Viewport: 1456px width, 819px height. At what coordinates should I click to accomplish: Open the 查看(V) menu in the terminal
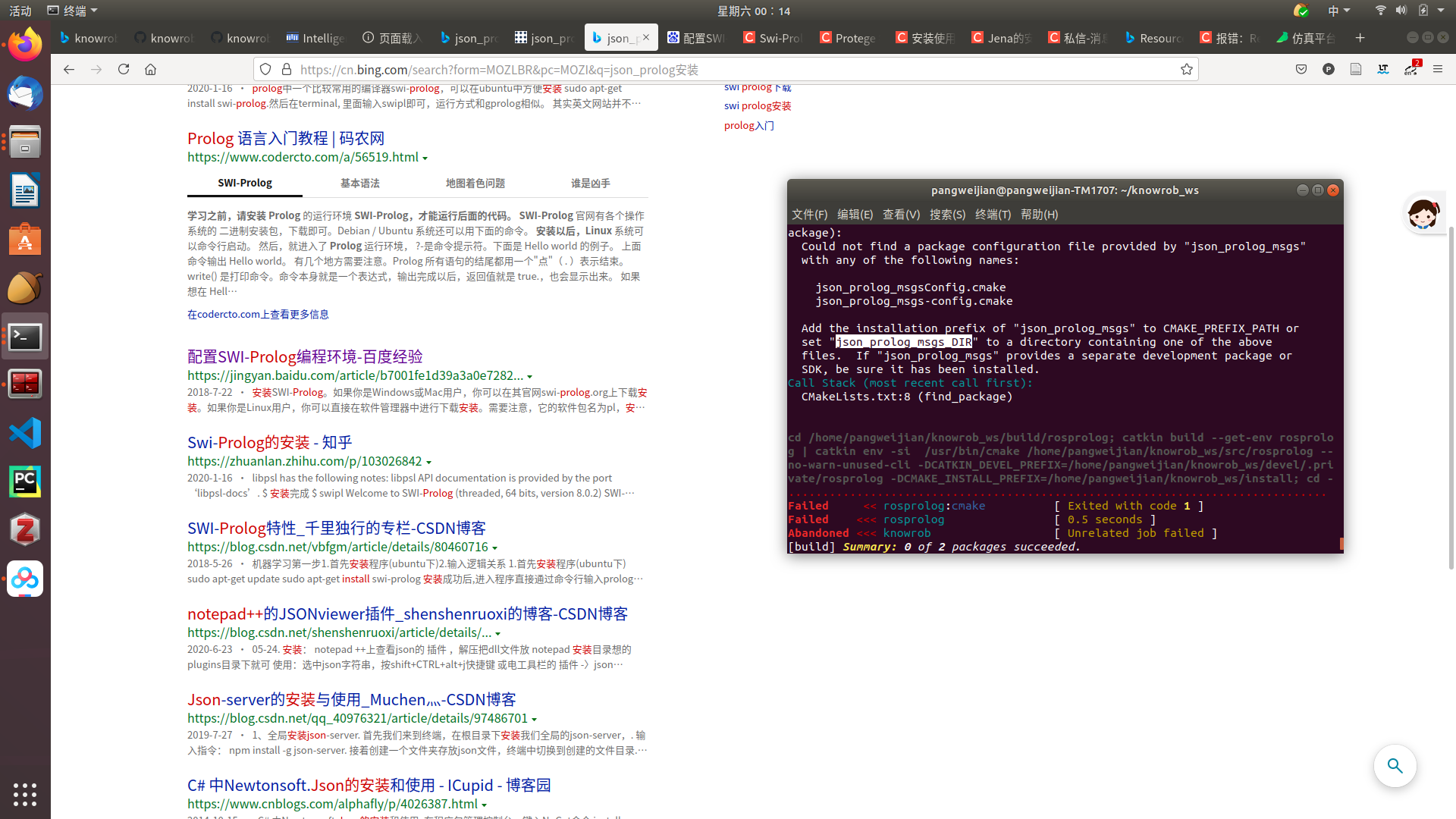point(901,215)
